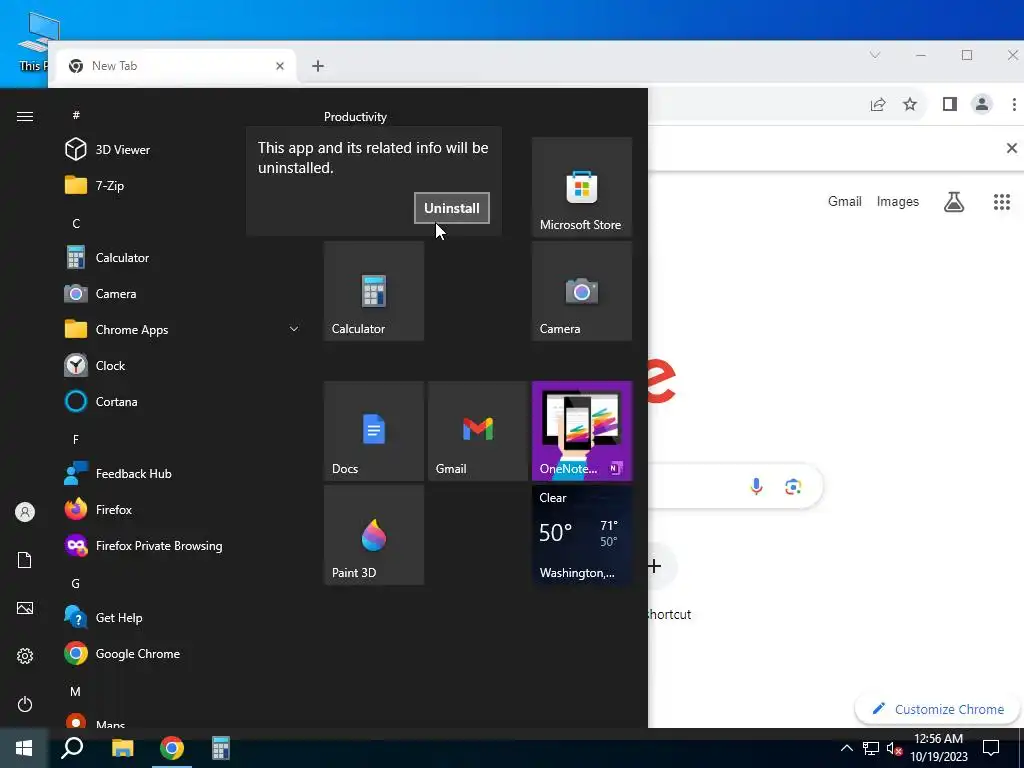Open Chrome's three-dot menu
This screenshot has height=768, width=1024.
(1014, 104)
